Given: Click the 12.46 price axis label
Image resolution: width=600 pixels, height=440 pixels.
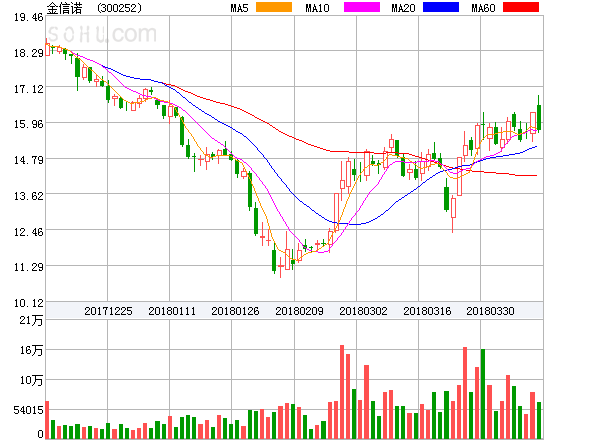Looking at the screenshot, I should (x=29, y=232).
